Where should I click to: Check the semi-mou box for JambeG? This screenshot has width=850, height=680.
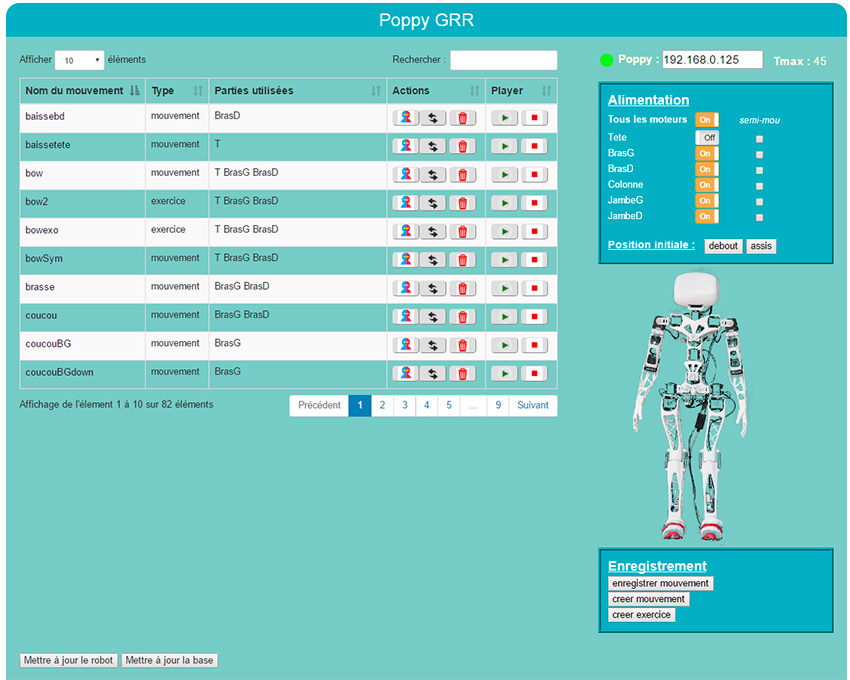coord(759,202)
